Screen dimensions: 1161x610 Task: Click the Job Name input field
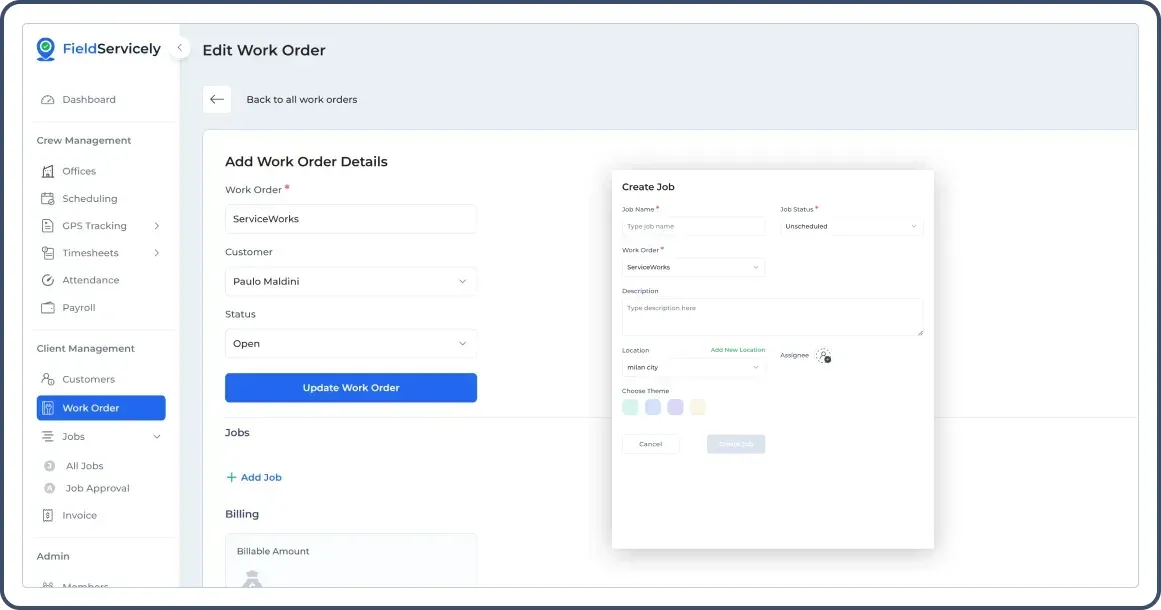[x=693, y=226]
